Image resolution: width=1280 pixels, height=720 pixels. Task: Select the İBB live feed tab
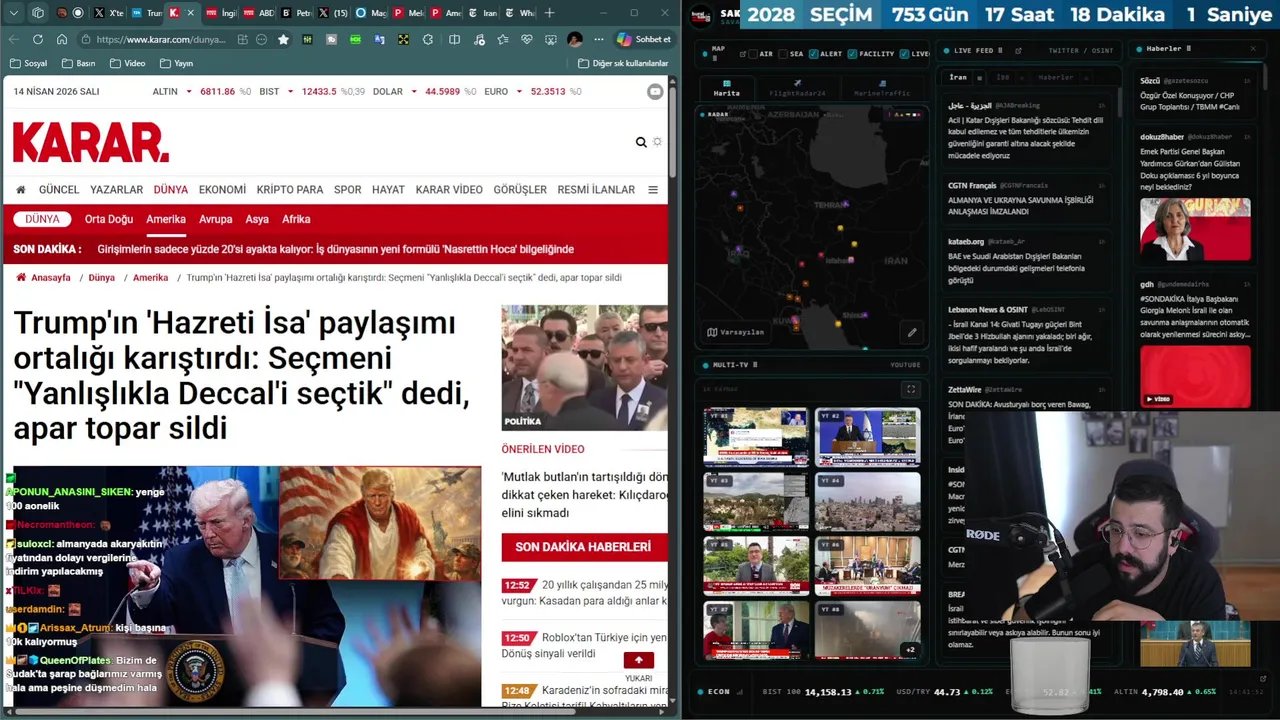pyautogui.click(x=1003, y=77)
